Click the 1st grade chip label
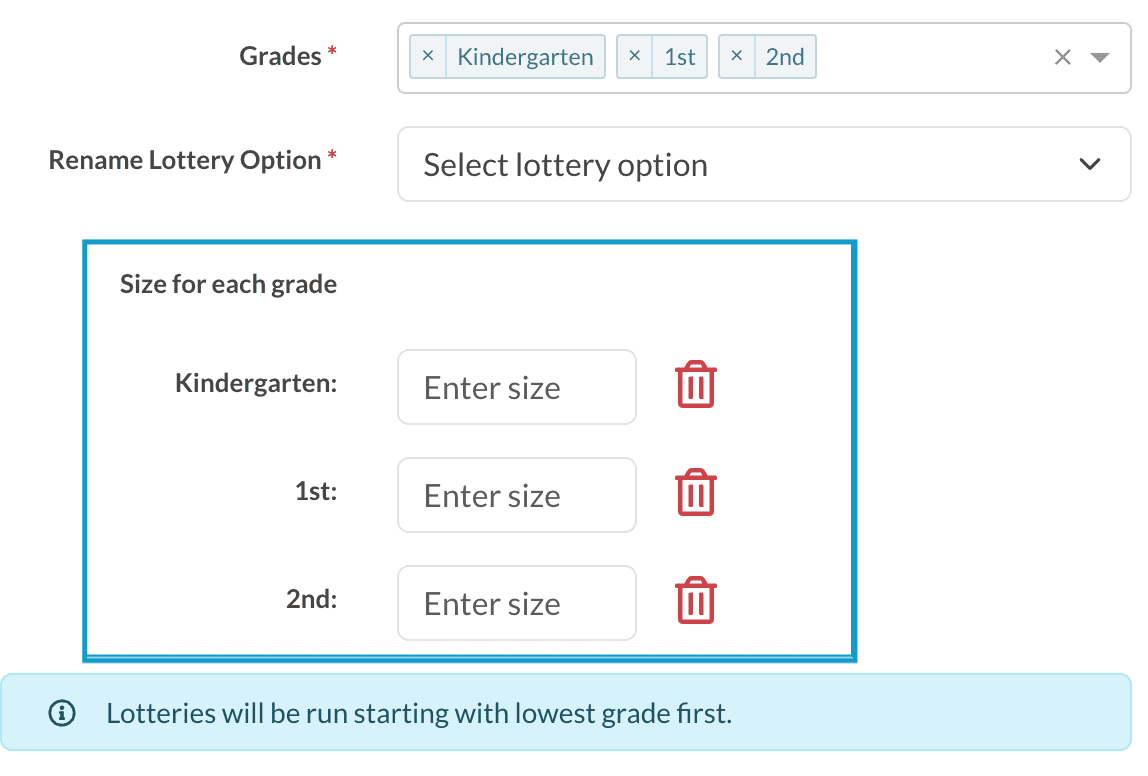Image resolution: width=1148 pixels, height=776 pixels. [x=680, y=57]
